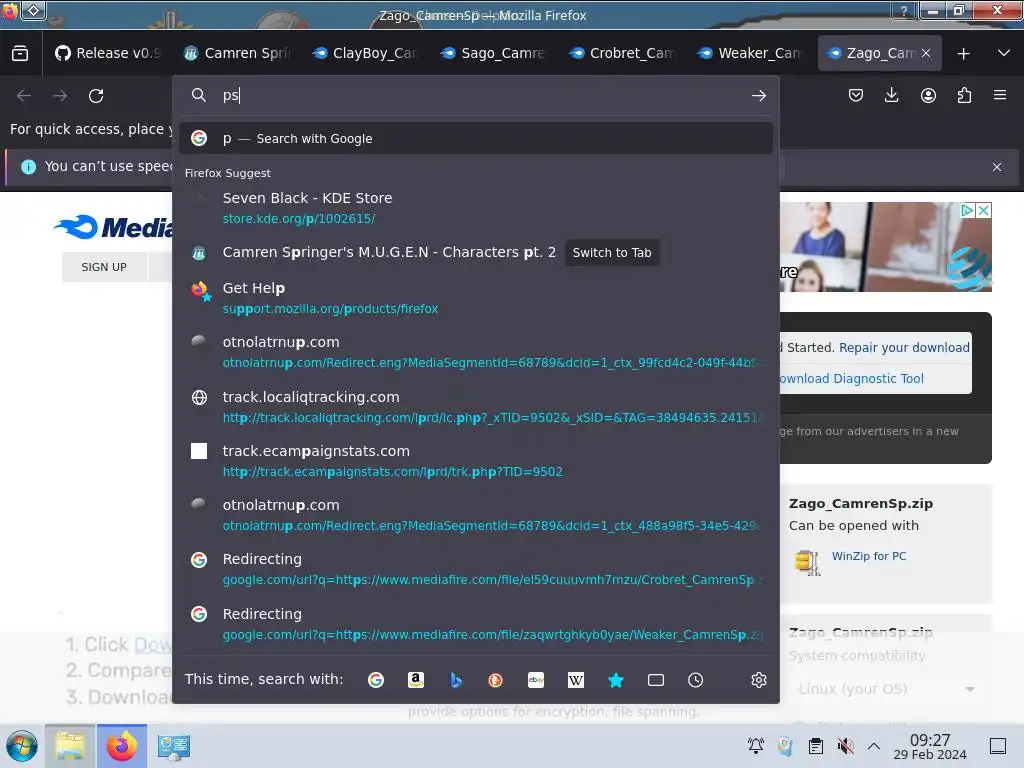Search this time with eBay
This screenshot has height=768, width=1024.
[x=536, y=680]
